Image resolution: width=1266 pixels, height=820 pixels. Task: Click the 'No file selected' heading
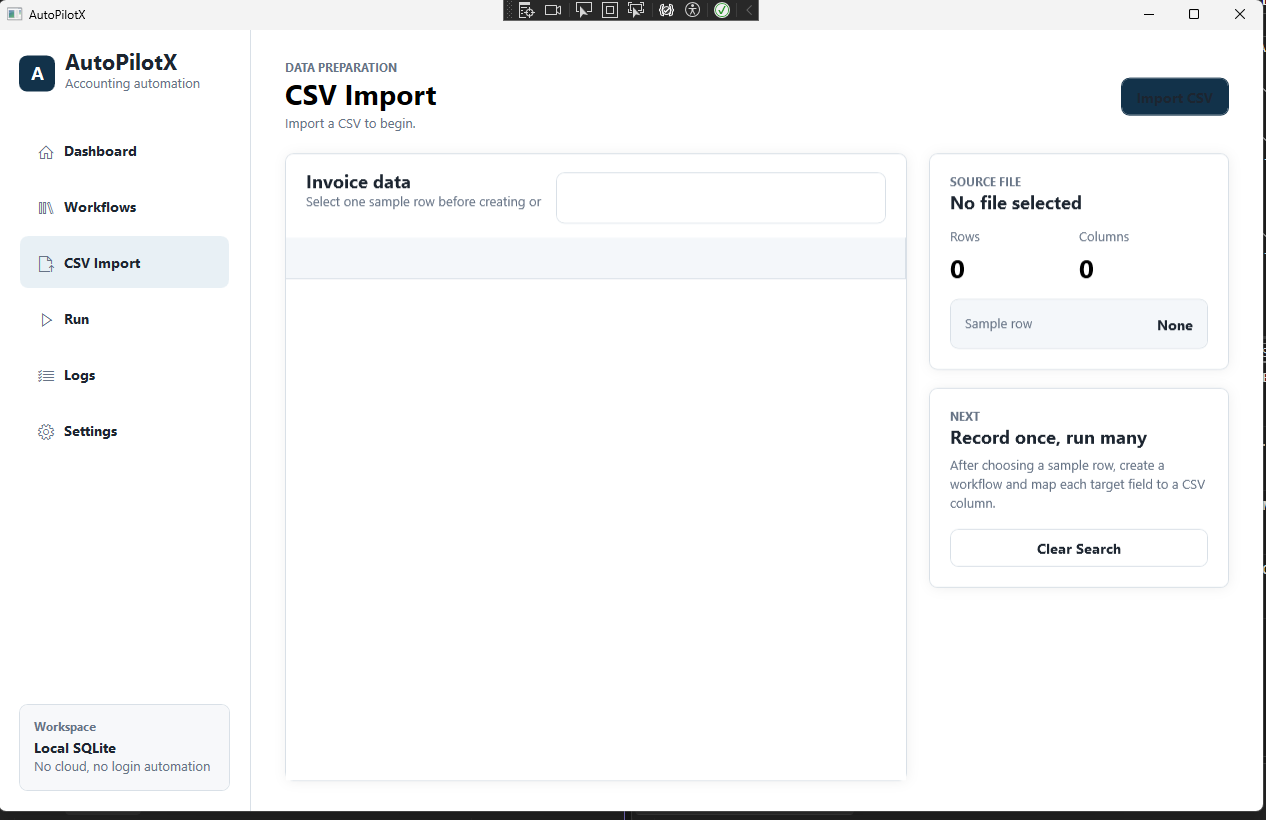pos(1016,203)
